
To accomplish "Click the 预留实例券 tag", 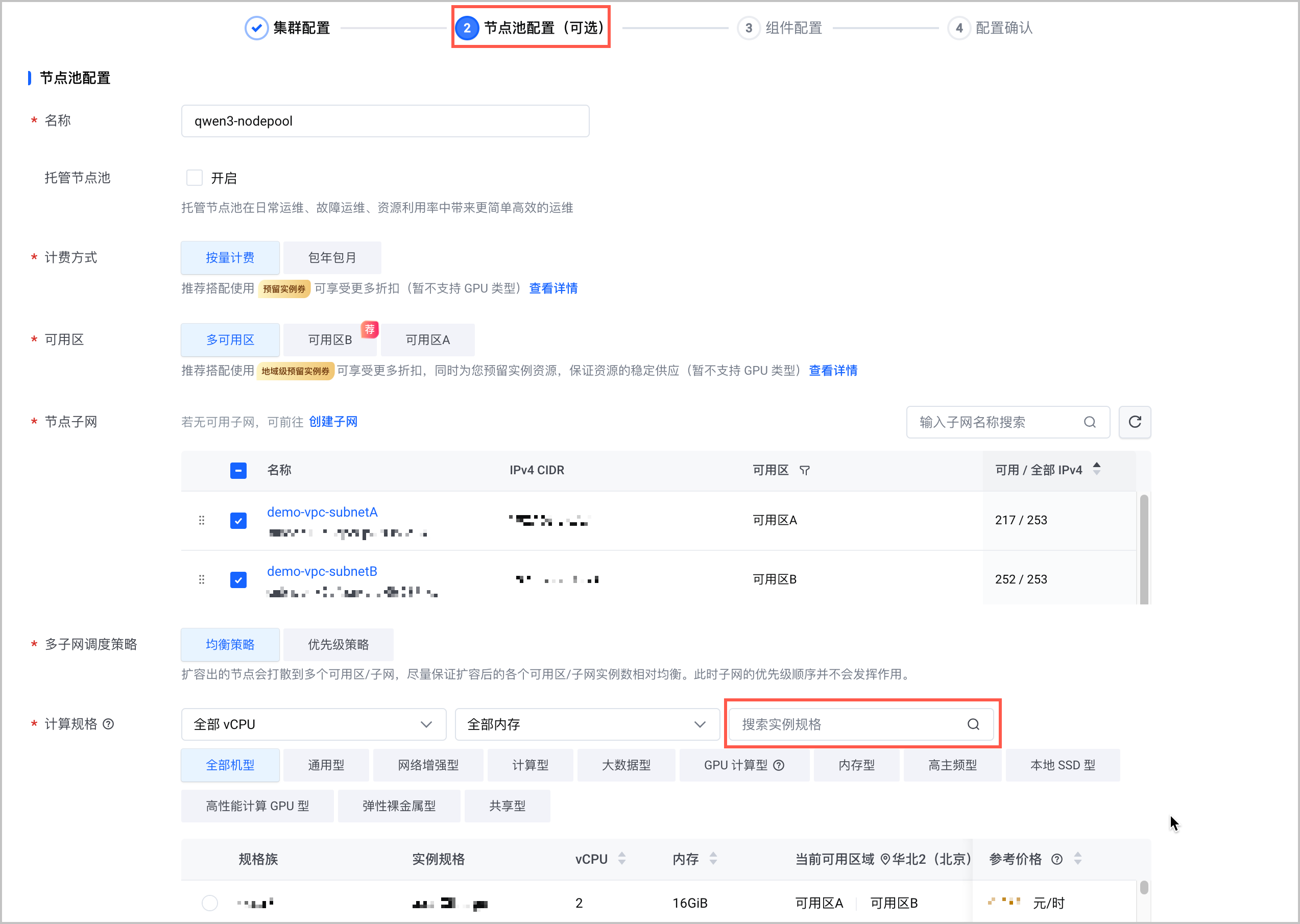I will click(284, 289).
